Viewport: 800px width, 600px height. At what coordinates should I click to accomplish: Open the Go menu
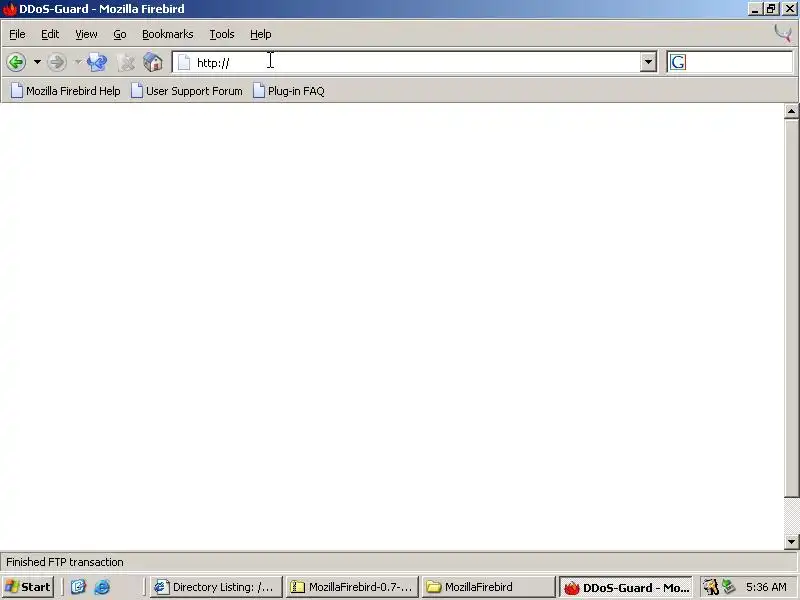click(x=120, y=34)
